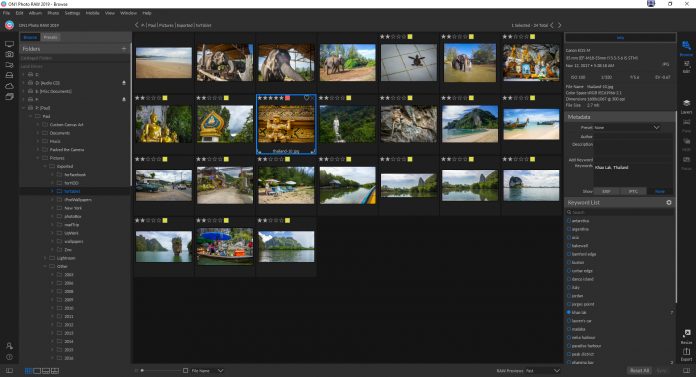696x377 pixels.
Task: Check the peak district keyword
Action: coord(569,354)
